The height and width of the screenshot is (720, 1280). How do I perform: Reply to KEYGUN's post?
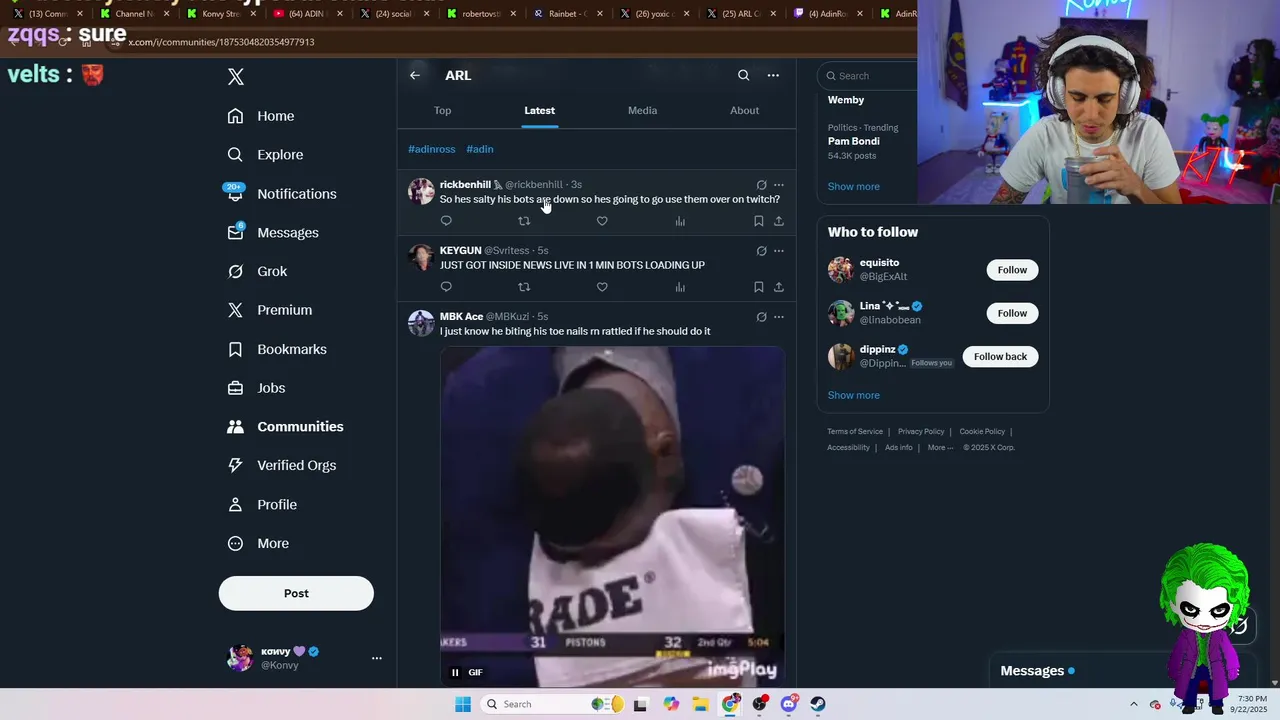click(446, 287)
